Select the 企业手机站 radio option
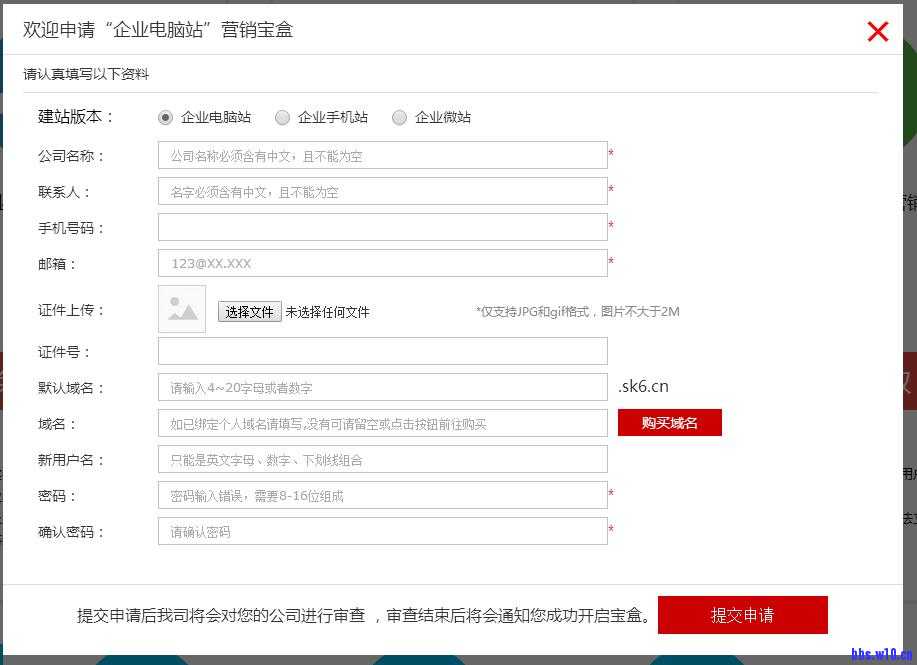The height and width of the screenshot is (665, 917). coord(283,118)
